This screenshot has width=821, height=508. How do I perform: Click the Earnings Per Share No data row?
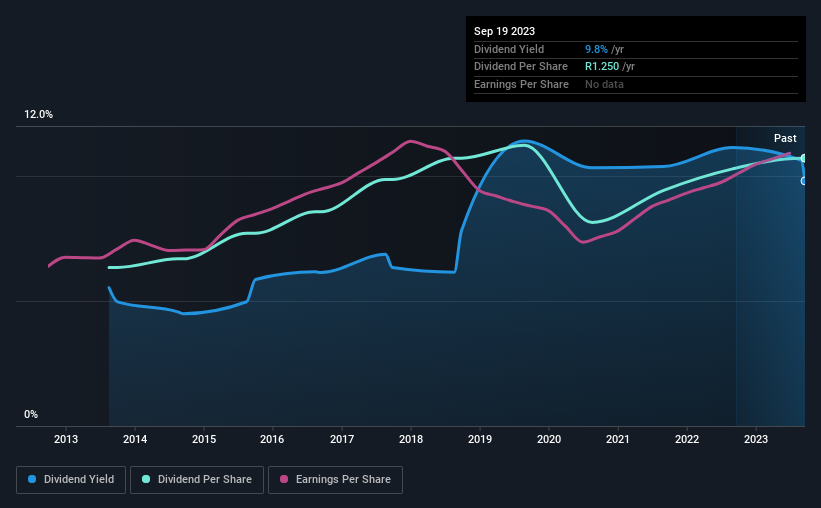pyautogui.click(x=636, y=84)
